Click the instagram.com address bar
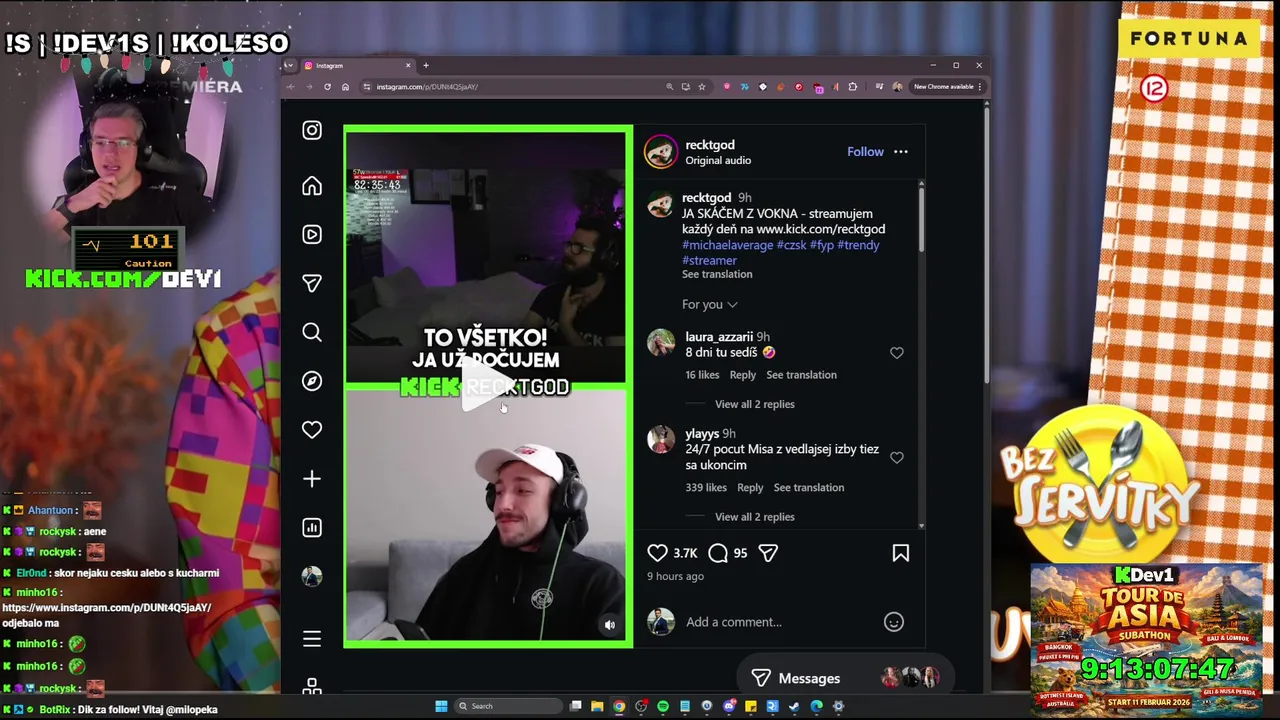 [510, 87]
